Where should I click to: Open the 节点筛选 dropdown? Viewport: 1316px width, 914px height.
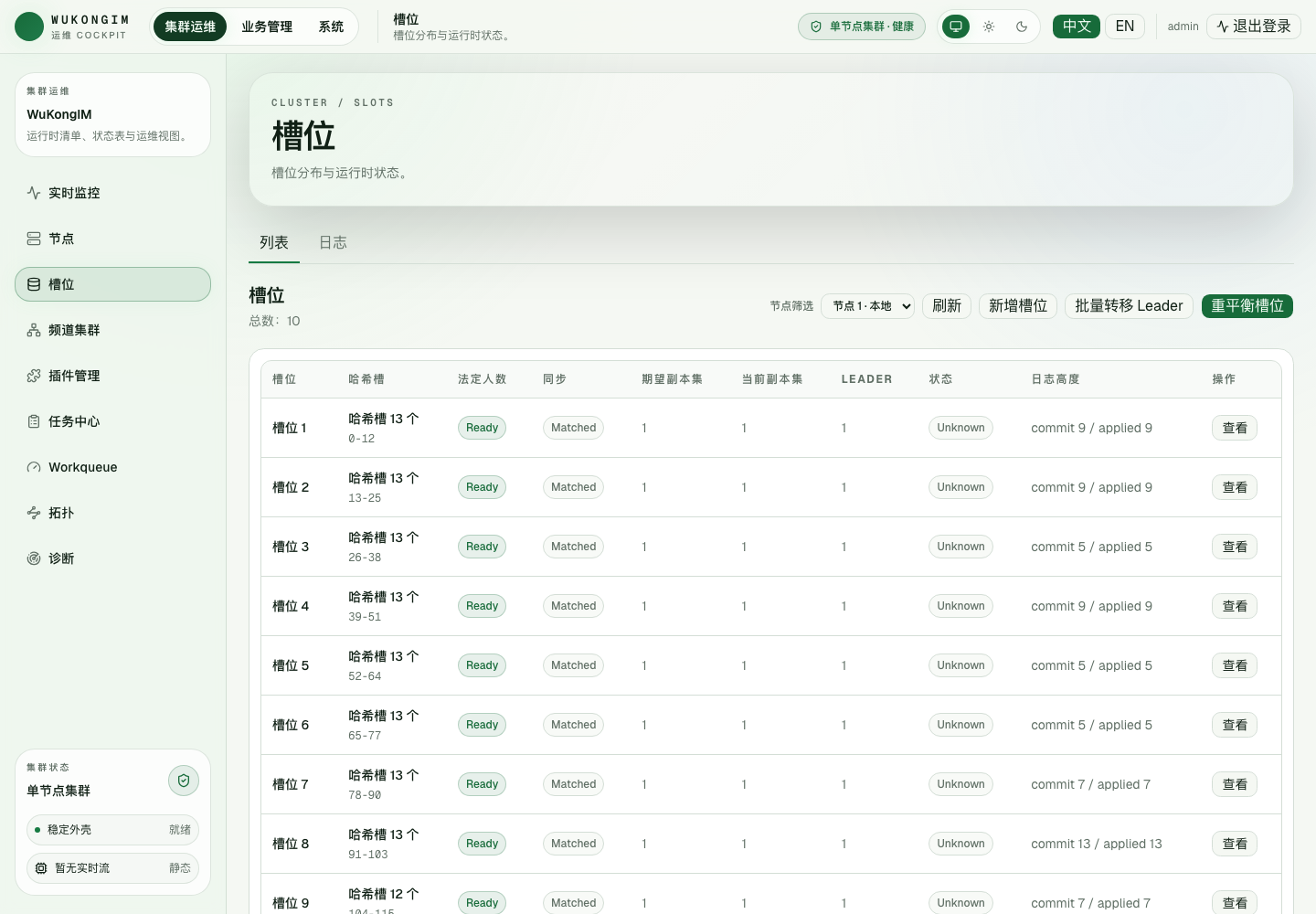tap(867, 306)
